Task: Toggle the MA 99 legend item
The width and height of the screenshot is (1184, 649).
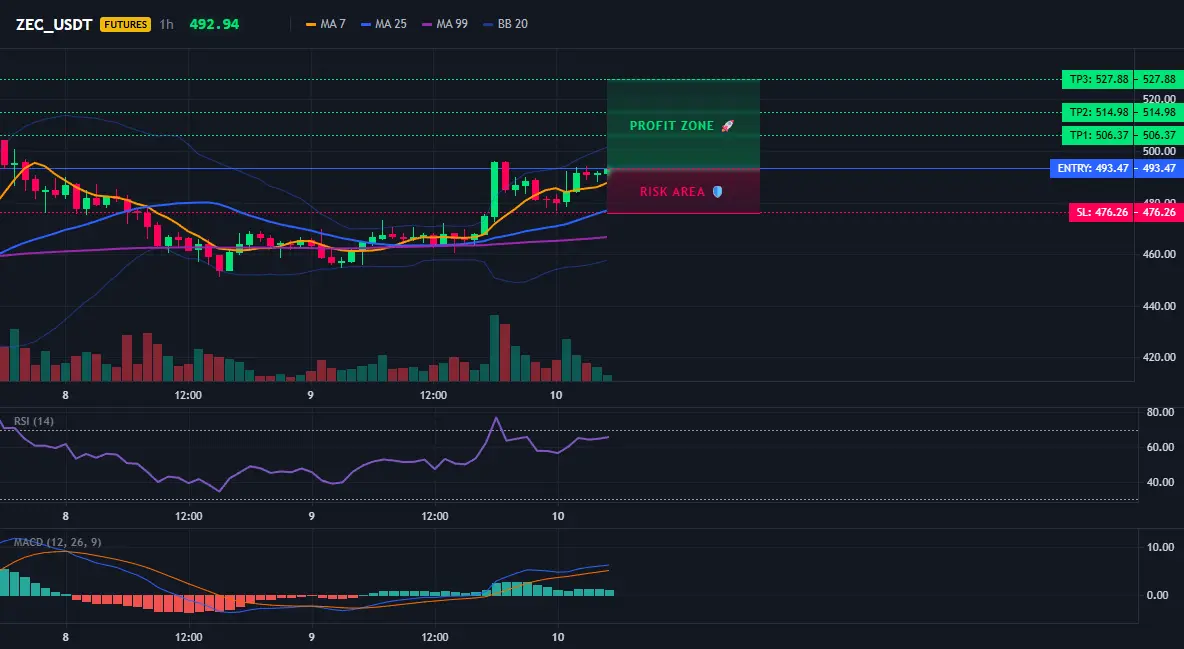Action: point(445,24)
